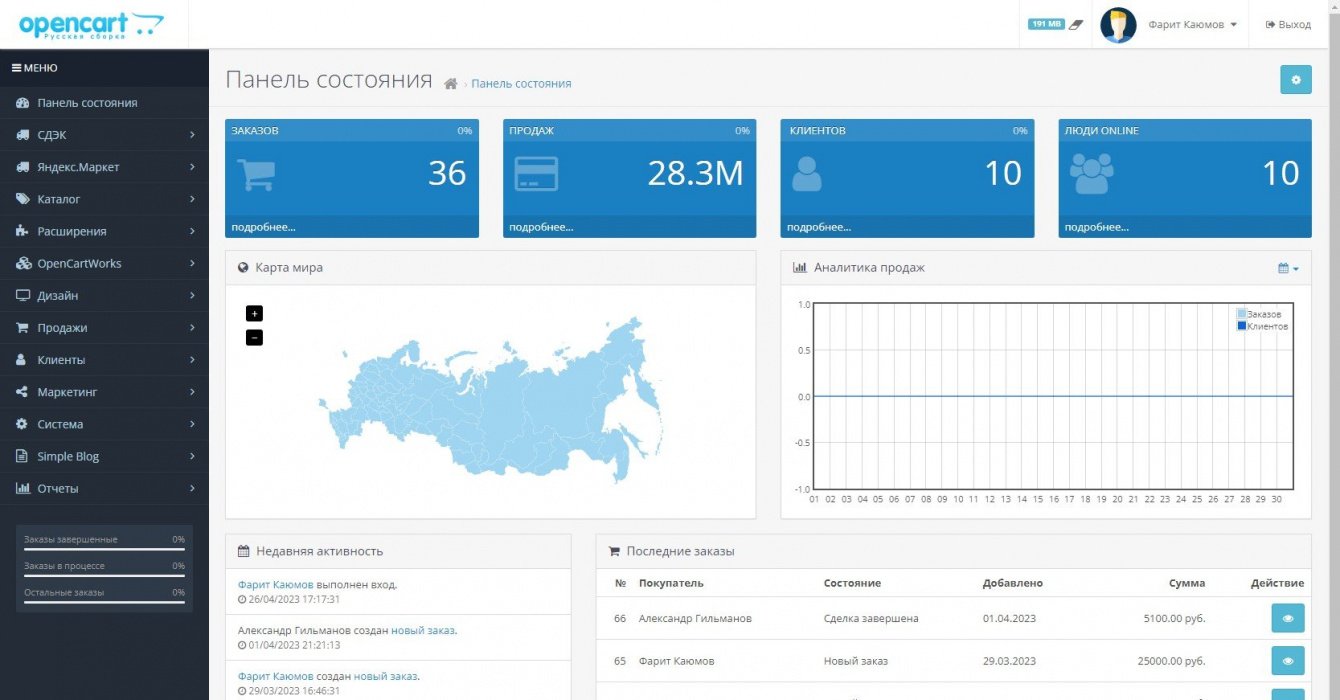Open подробнее link under ПРОДАЖ tile
This screenshot has width=1340, height=700.
pyautogui.click(x=541, y=227)
